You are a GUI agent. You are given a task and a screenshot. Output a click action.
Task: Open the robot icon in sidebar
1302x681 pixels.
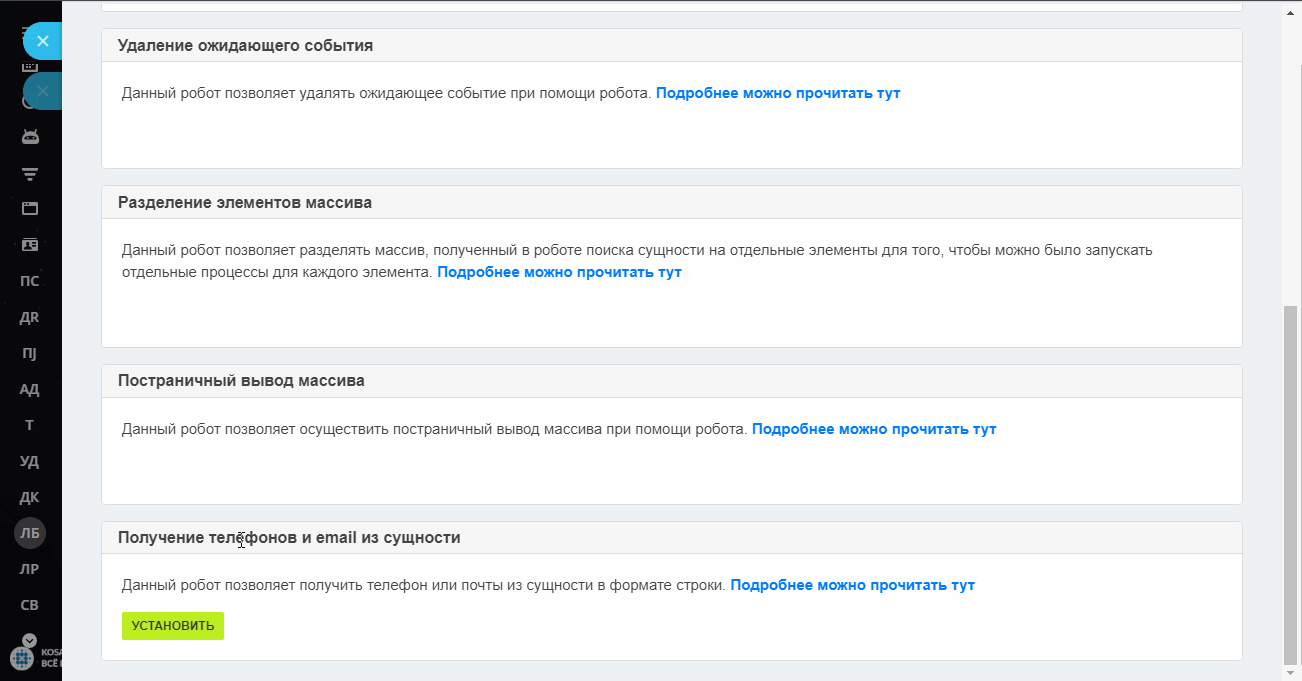pos(30,137)
